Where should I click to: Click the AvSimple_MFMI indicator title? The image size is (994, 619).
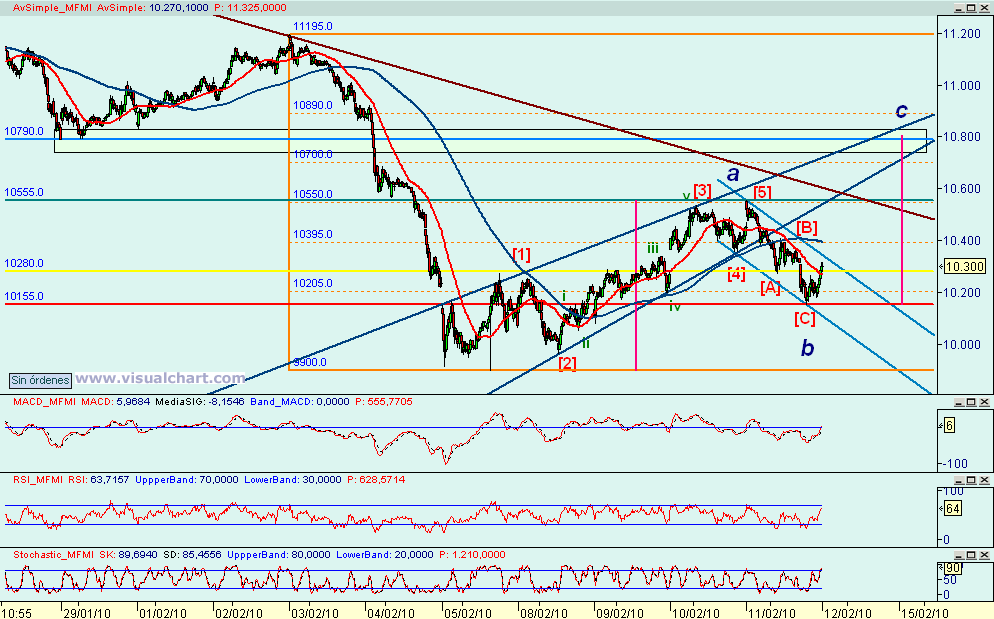(53, 8)
